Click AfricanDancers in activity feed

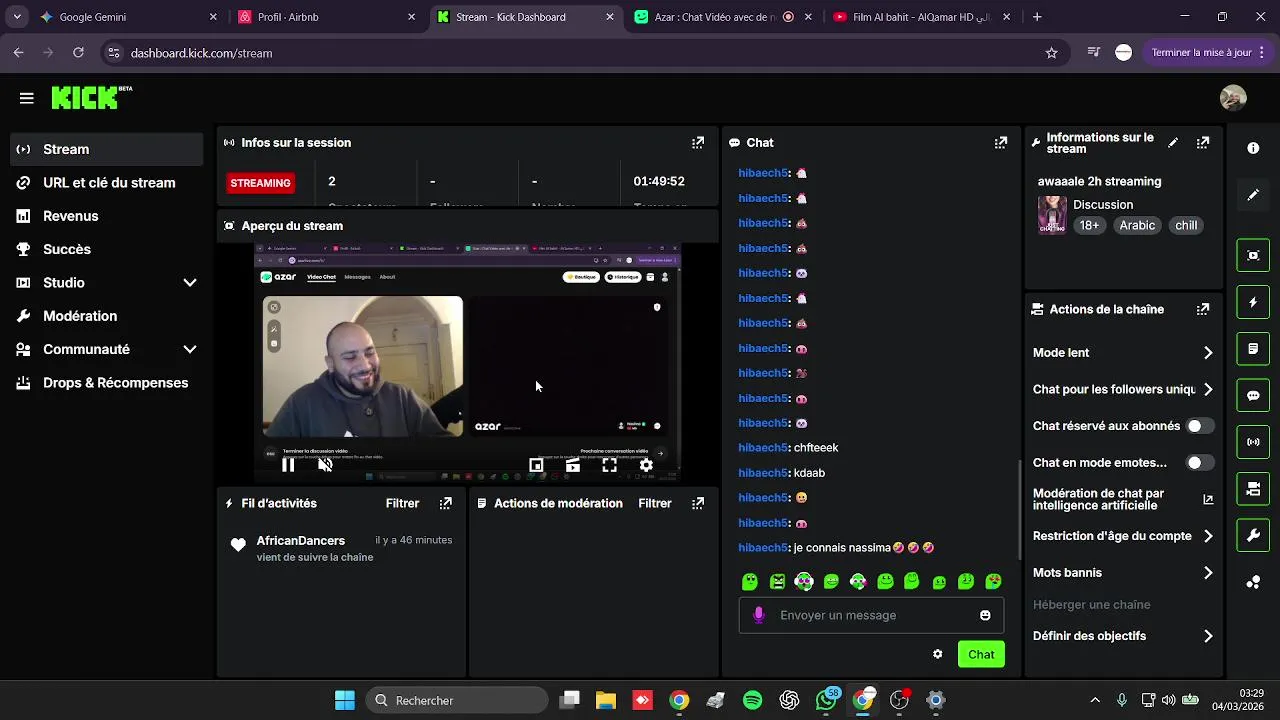301,541
